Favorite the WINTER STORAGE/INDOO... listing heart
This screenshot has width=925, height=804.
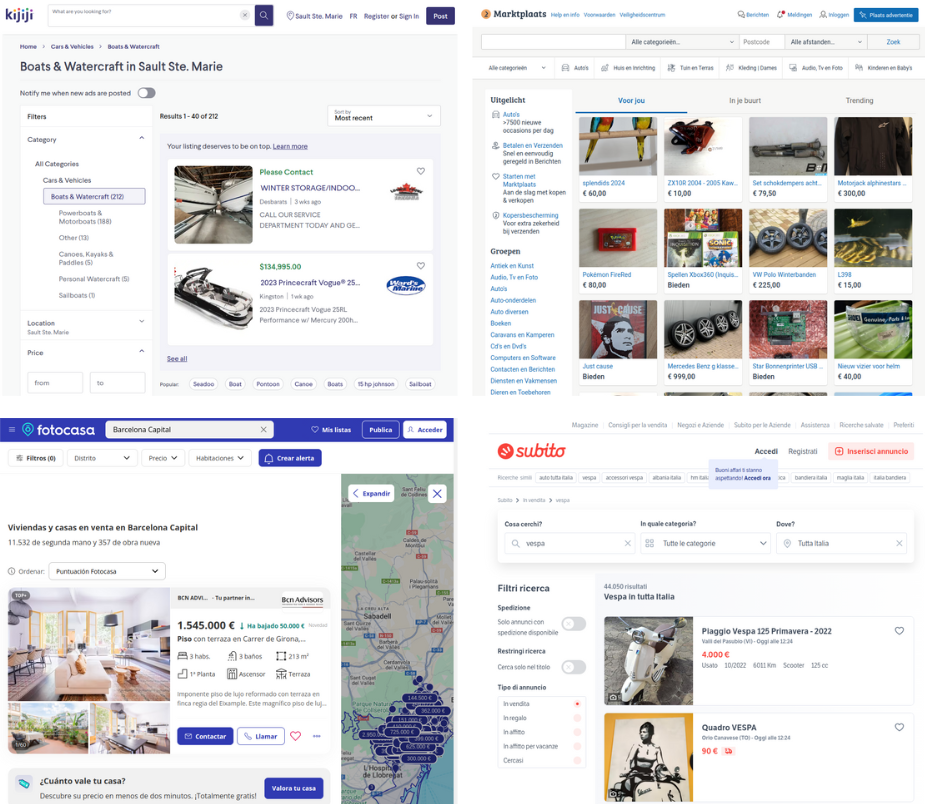(421, 171)
